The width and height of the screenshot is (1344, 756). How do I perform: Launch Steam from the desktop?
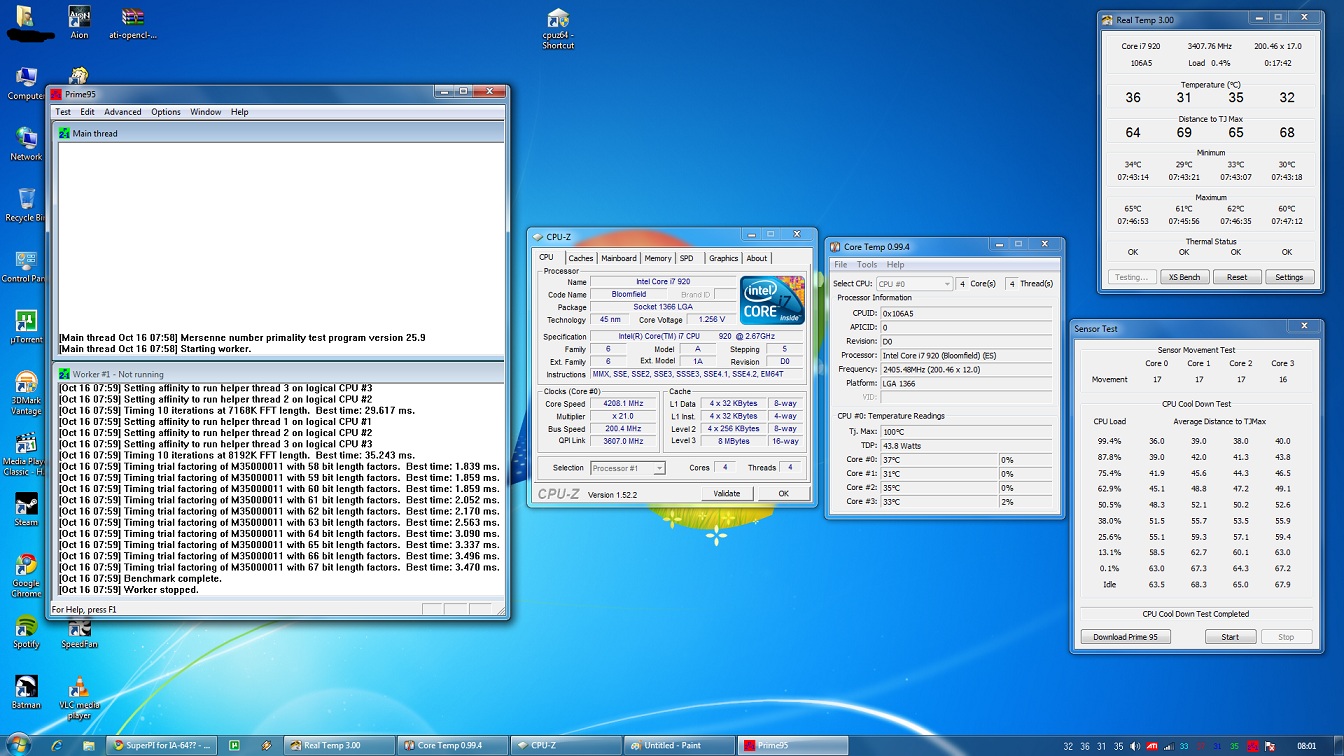[x=26, y=509]
